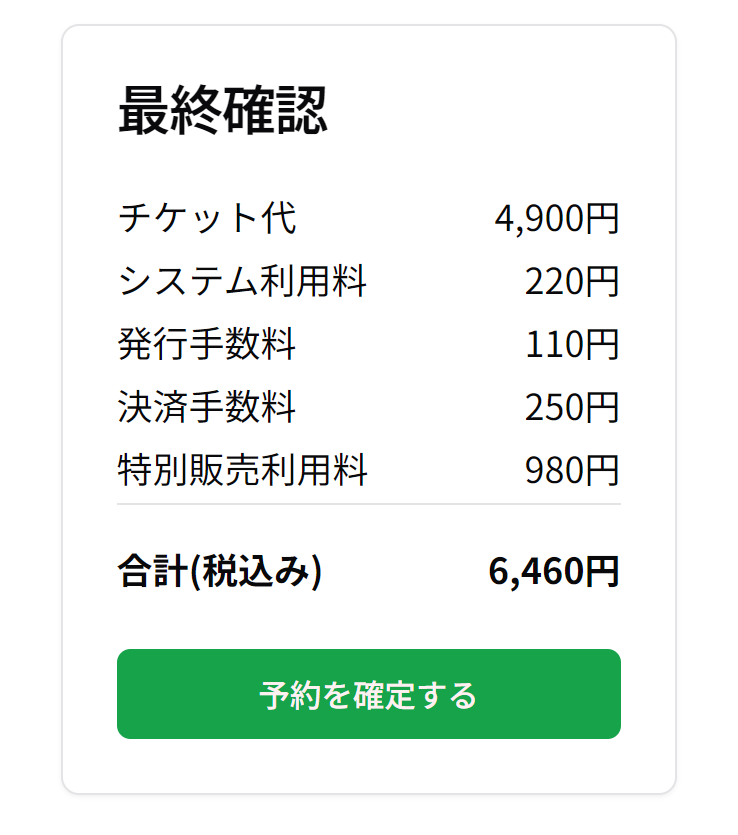
Task: Select the 110円 issuing fee amount
Action: (572, 344)
